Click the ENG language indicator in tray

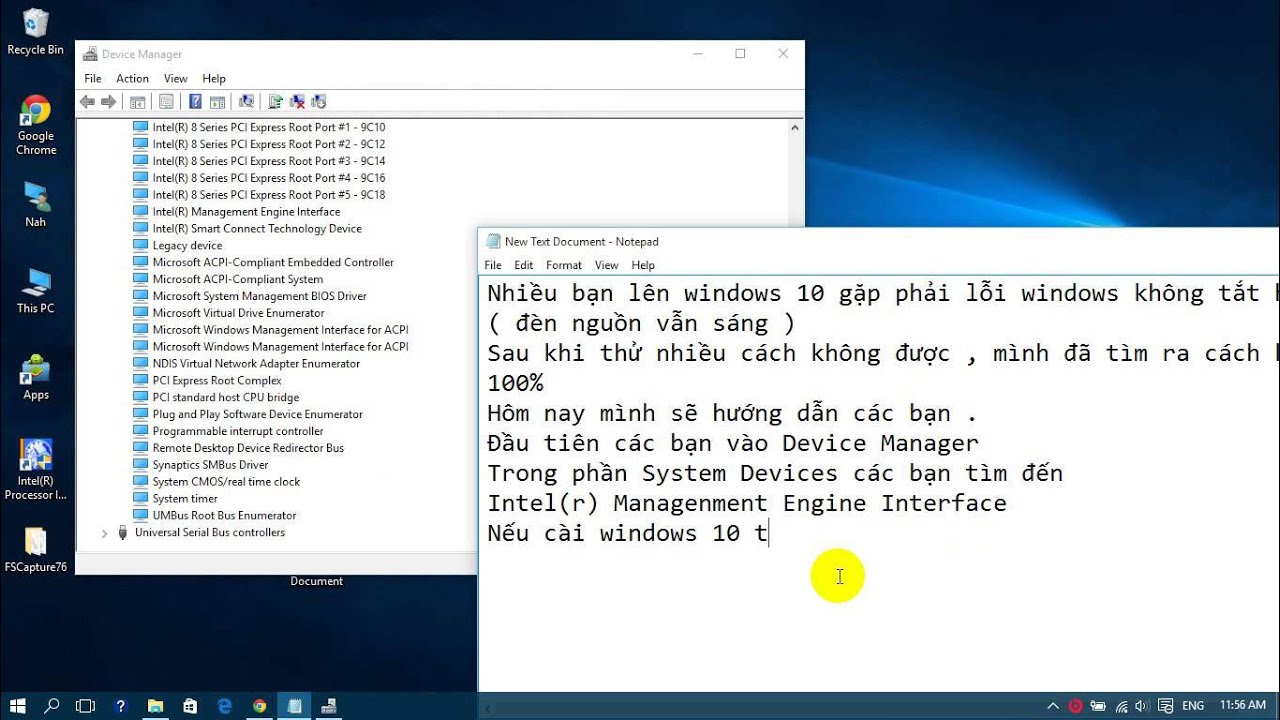click(x=1192, y=706)
